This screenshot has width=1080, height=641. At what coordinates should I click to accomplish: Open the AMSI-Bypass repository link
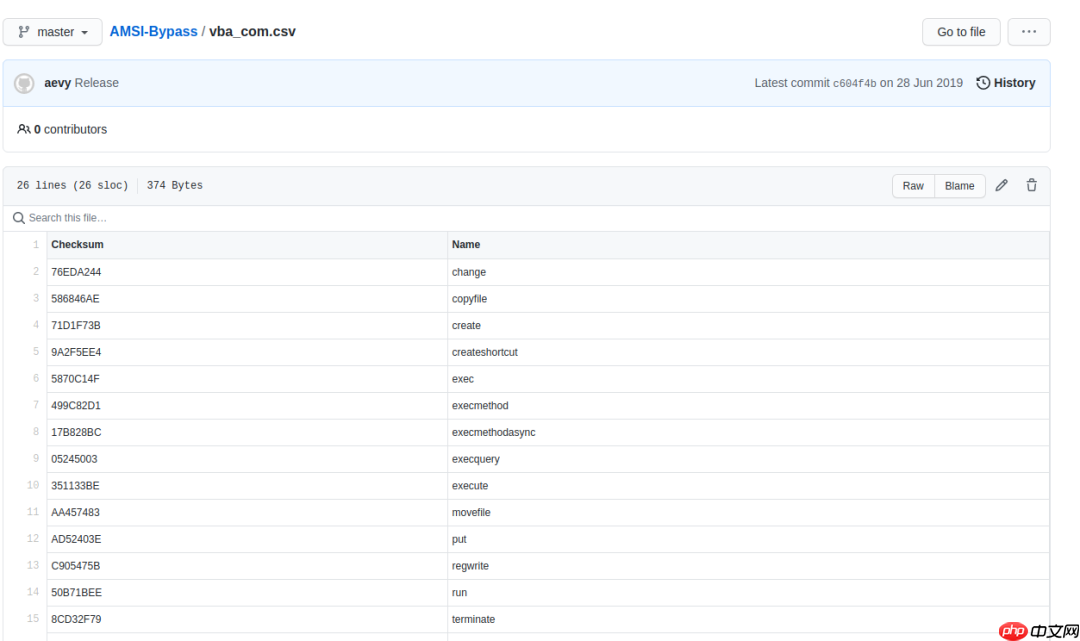click(153, 32)
